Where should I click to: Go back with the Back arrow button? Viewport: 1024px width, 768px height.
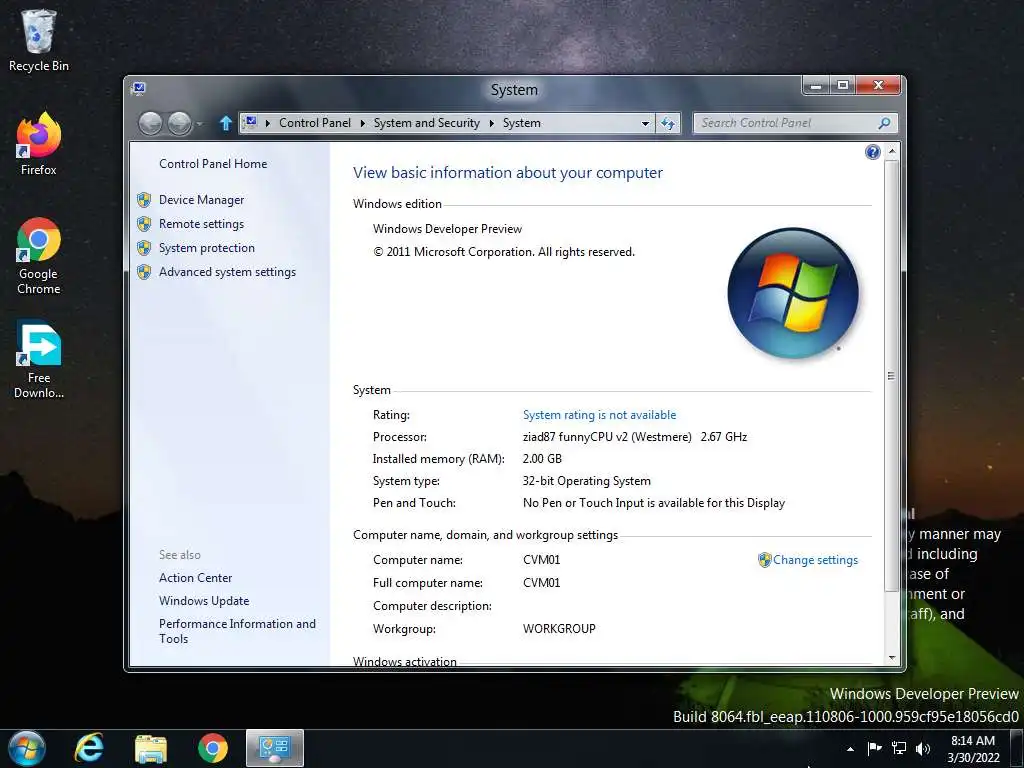pos(150,123)
